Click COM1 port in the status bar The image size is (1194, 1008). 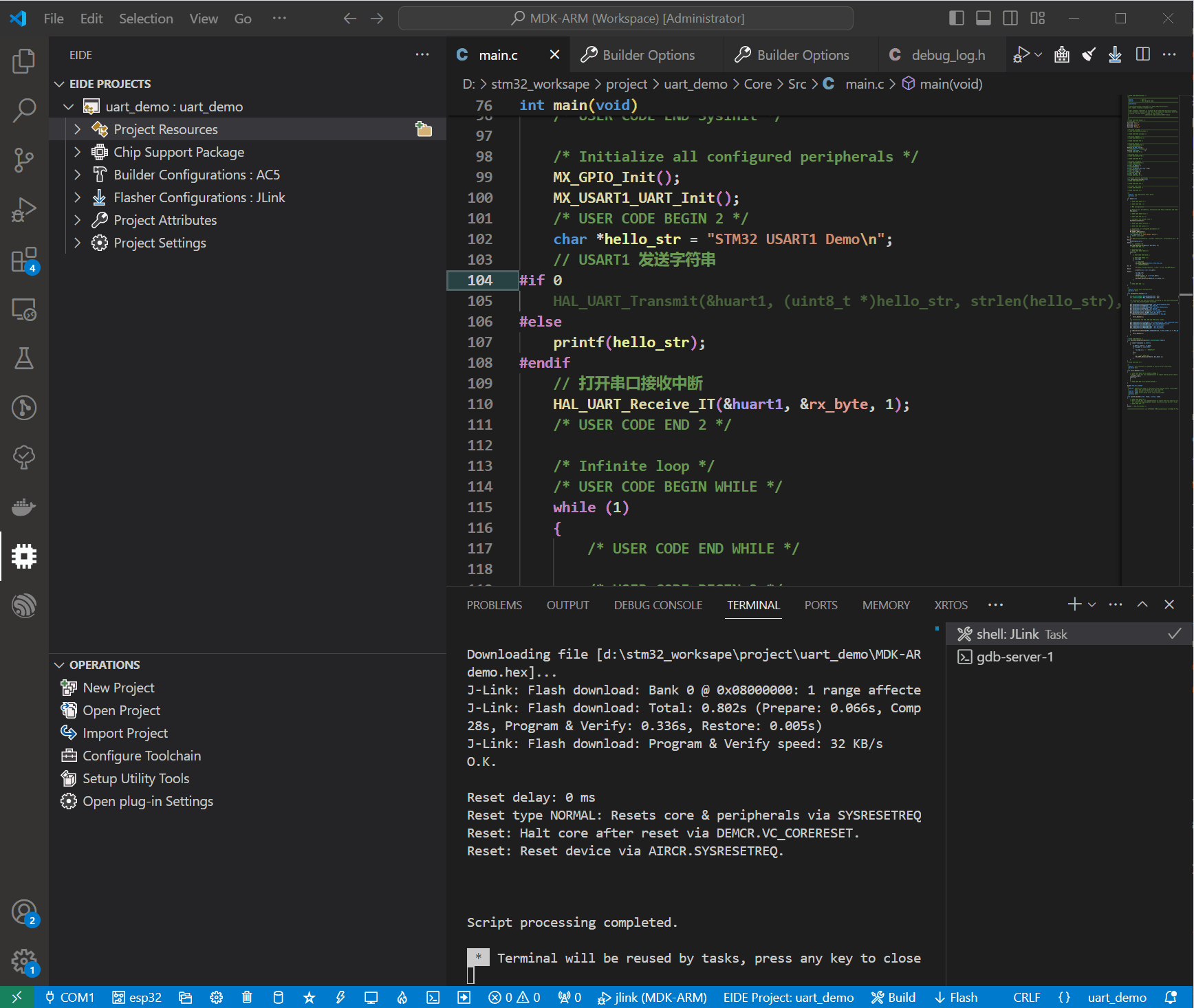69,998
